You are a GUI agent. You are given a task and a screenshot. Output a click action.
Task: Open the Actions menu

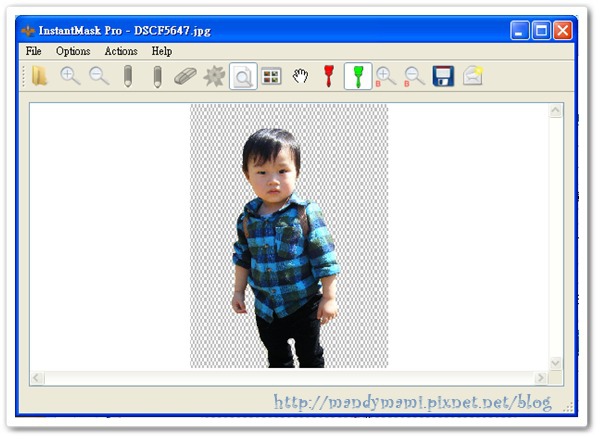click(x=121, y=51)
